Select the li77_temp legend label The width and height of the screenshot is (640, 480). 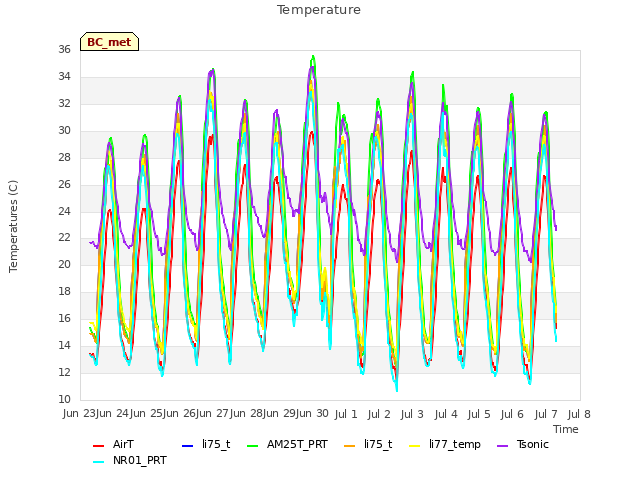pos(455,444)
